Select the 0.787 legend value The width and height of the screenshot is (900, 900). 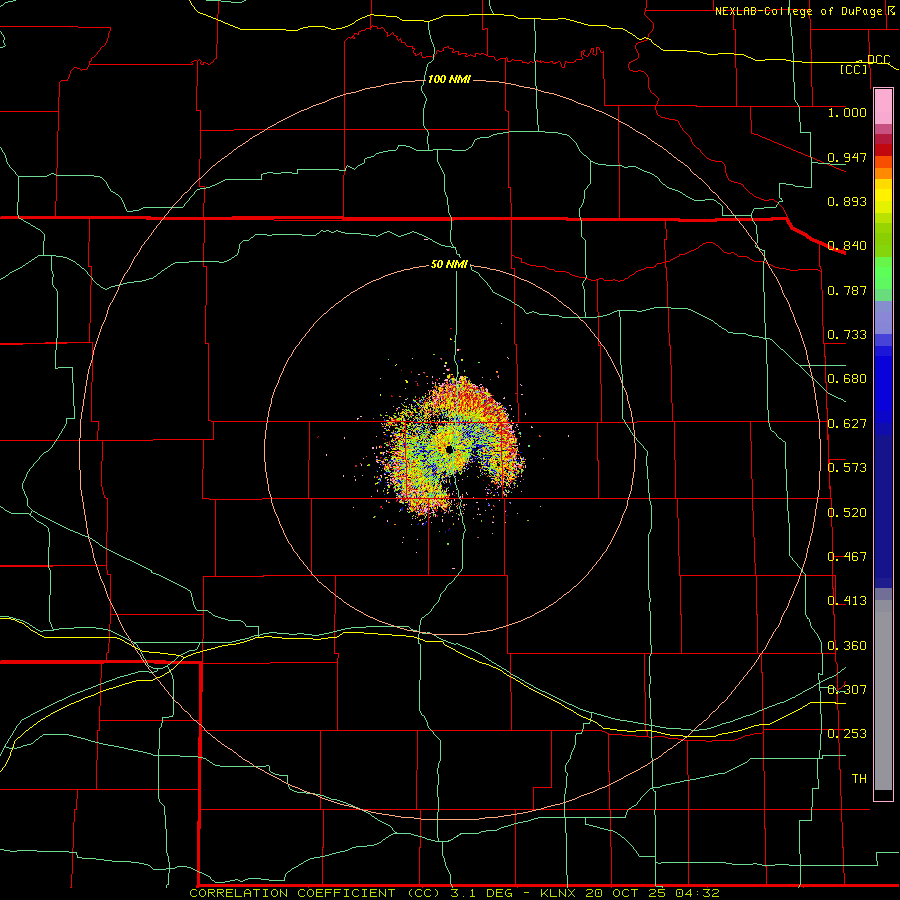click(847, 290)
